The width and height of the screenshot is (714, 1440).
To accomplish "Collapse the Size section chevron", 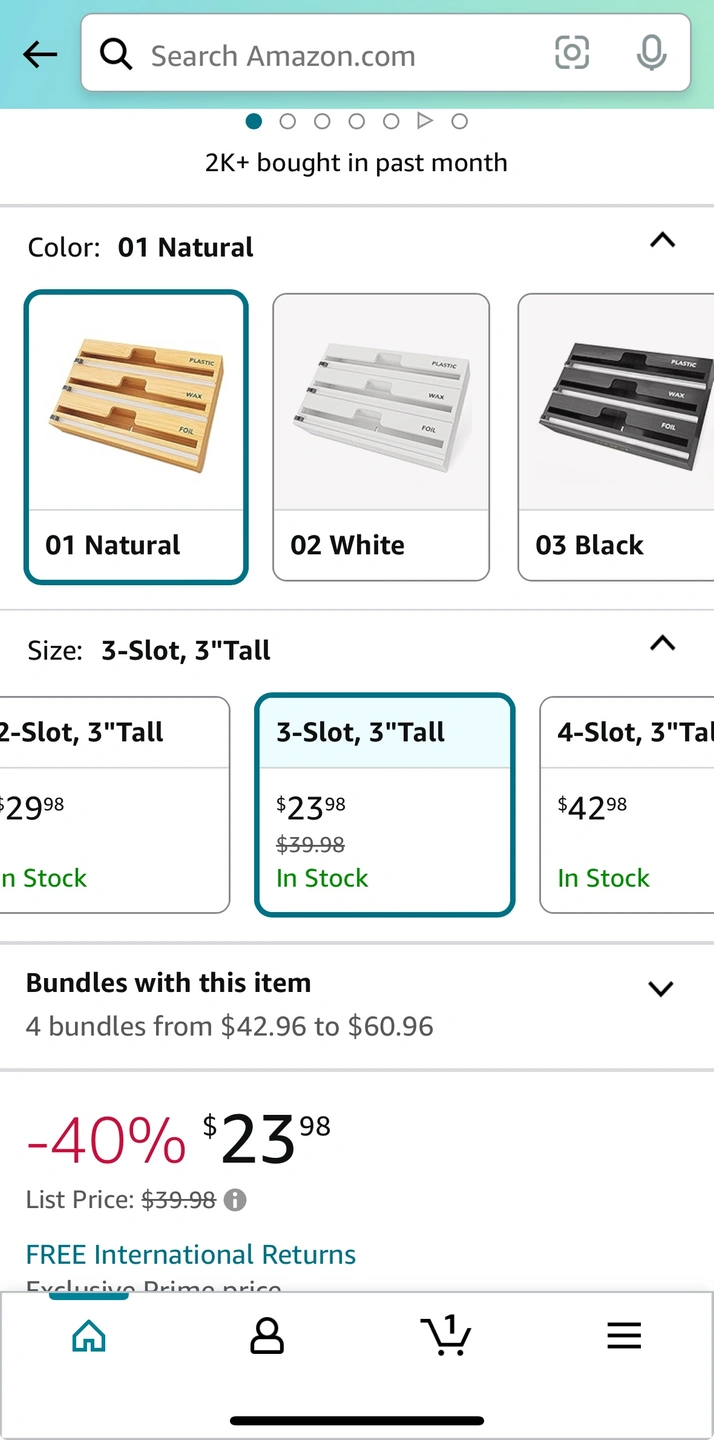I will pos(662,643).
